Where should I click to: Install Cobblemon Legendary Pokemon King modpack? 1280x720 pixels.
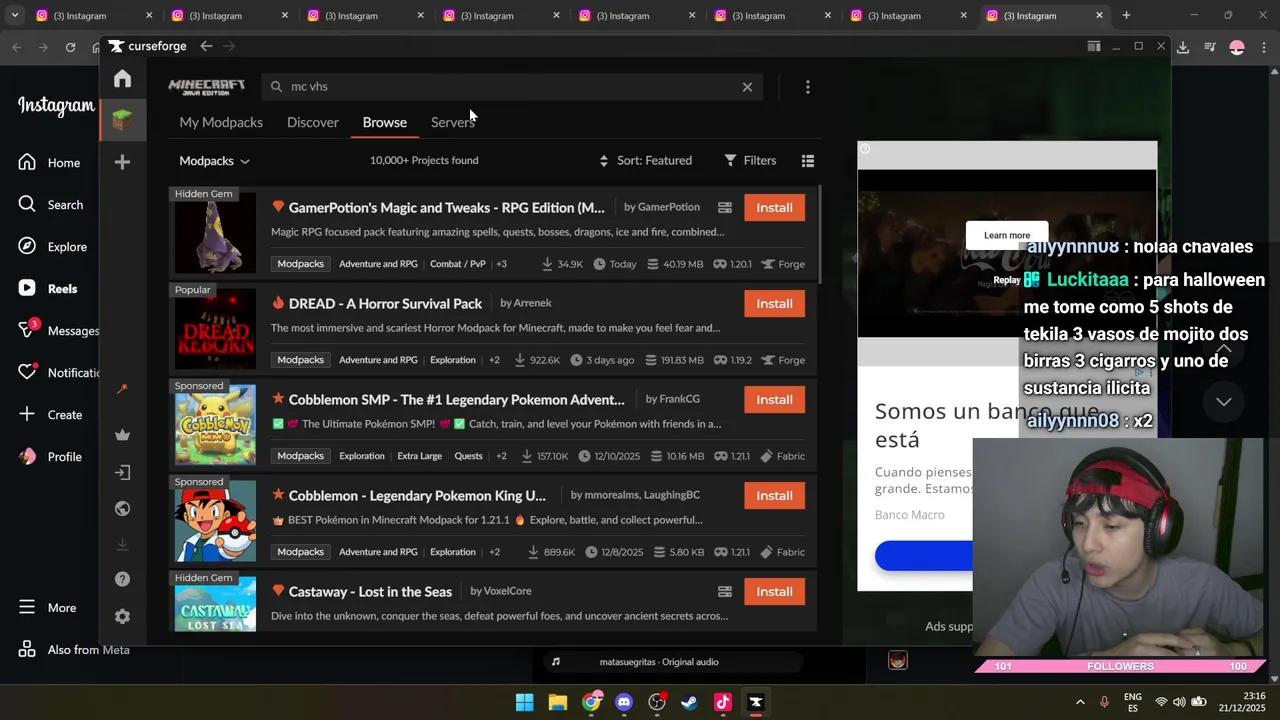(x=774, y=496)
